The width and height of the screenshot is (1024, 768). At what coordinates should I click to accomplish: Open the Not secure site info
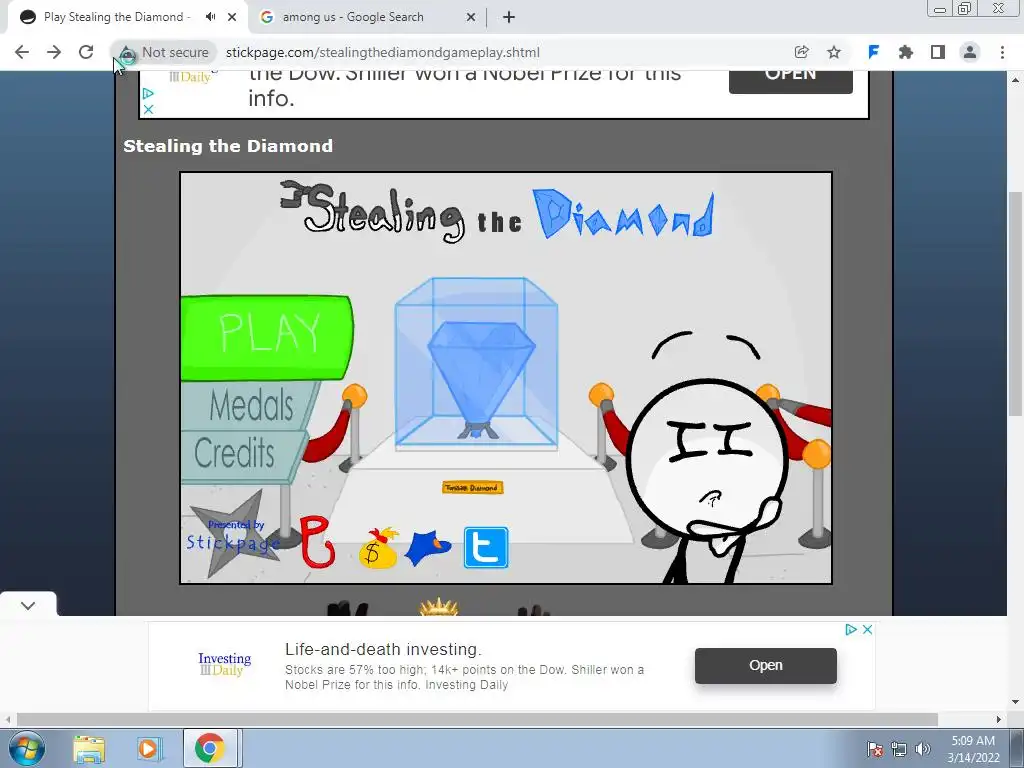tap(165, 52)
